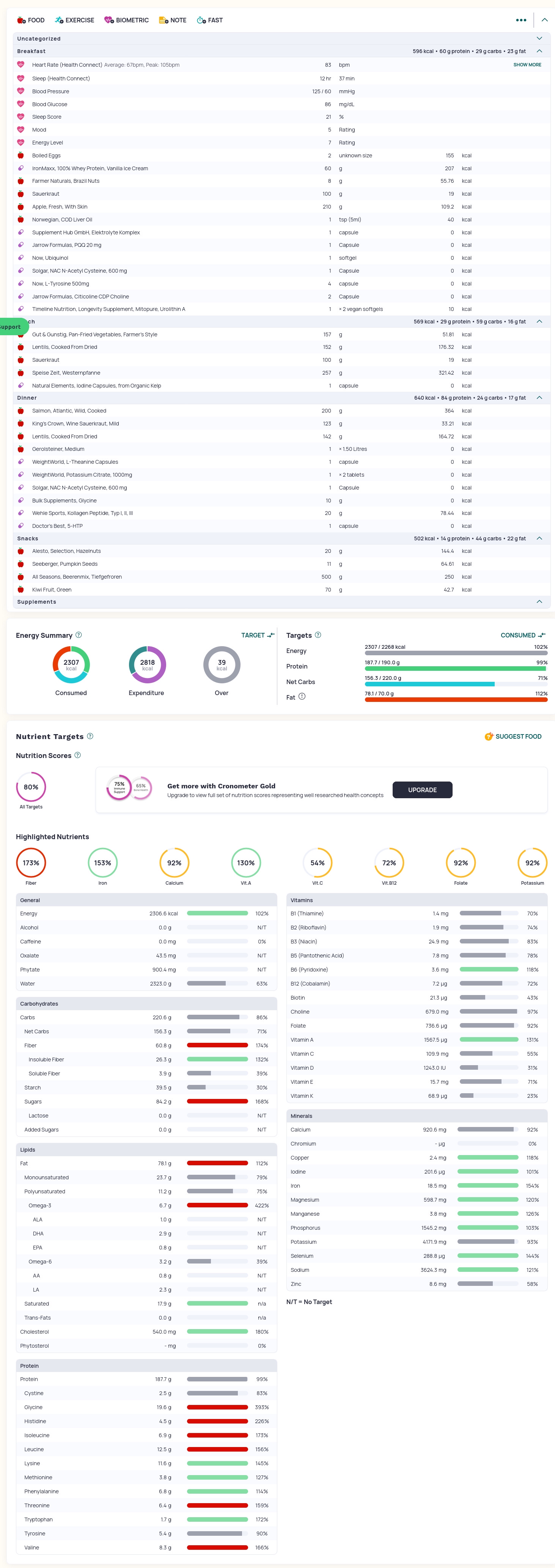Click the Doctor's Best 5-HTP pill icon

[x=21, y=526]
